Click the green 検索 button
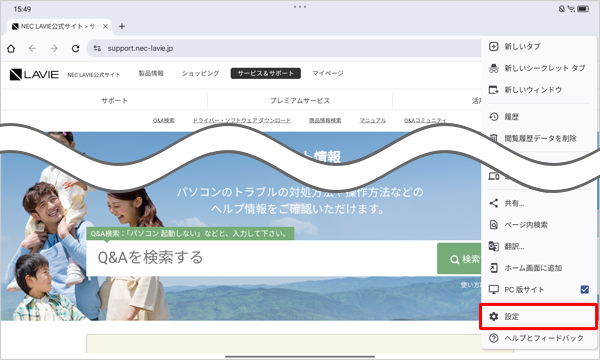 click(x=459, y=259)
